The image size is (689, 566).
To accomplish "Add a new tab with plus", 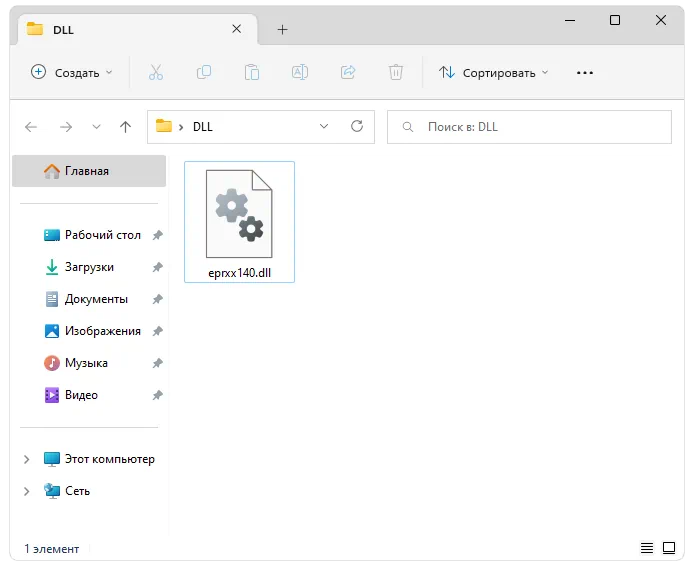I will point(283,29).
